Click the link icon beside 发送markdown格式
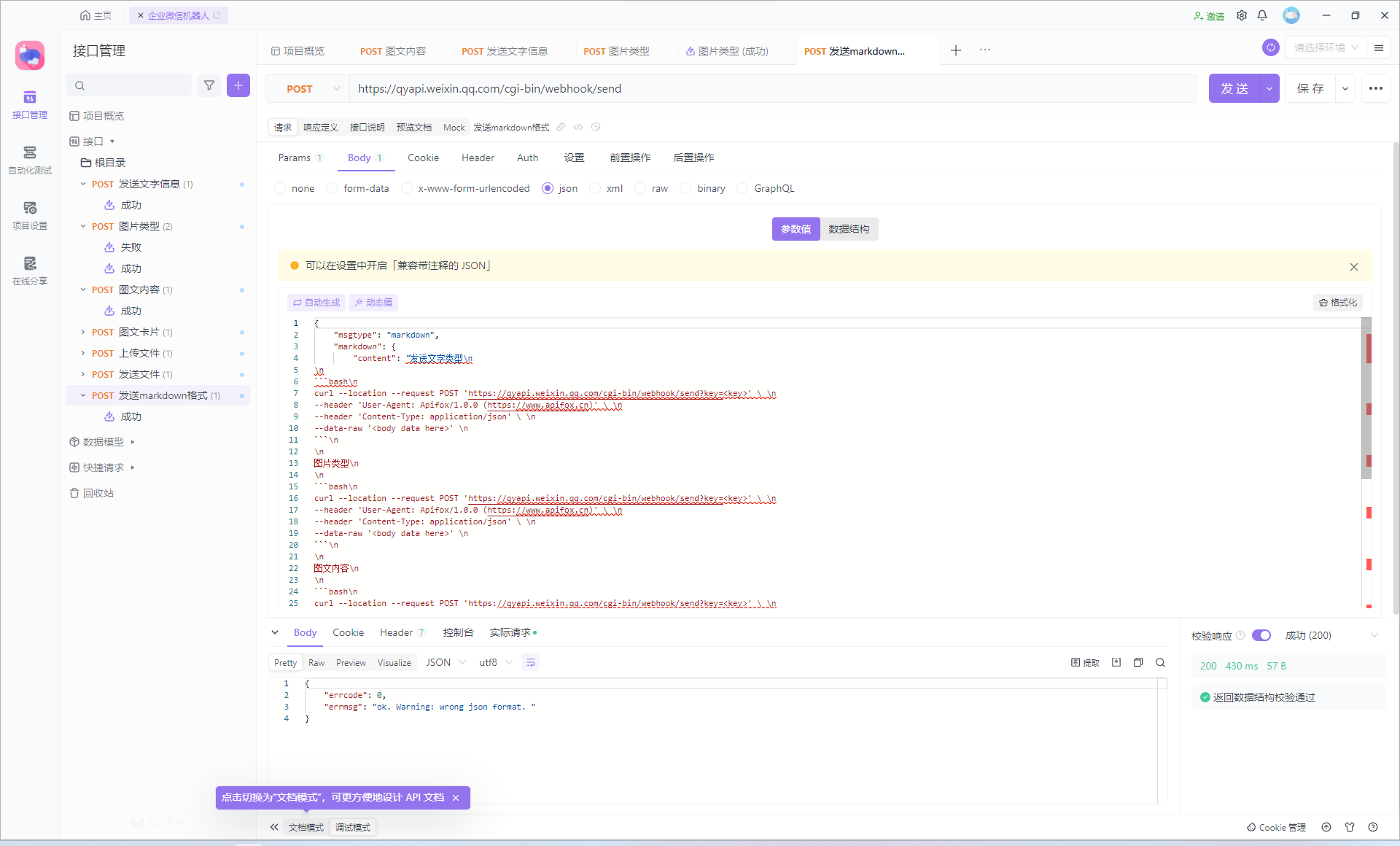Screen dimensions: 1400x846 [x=561, y=127]
